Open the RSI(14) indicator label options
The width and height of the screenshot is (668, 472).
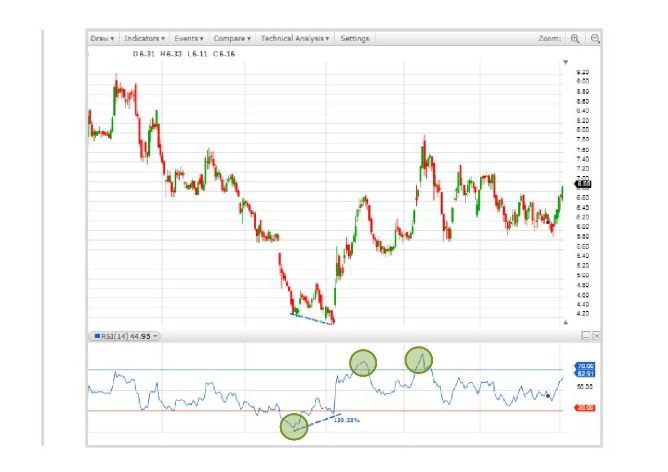click(130, 336)
